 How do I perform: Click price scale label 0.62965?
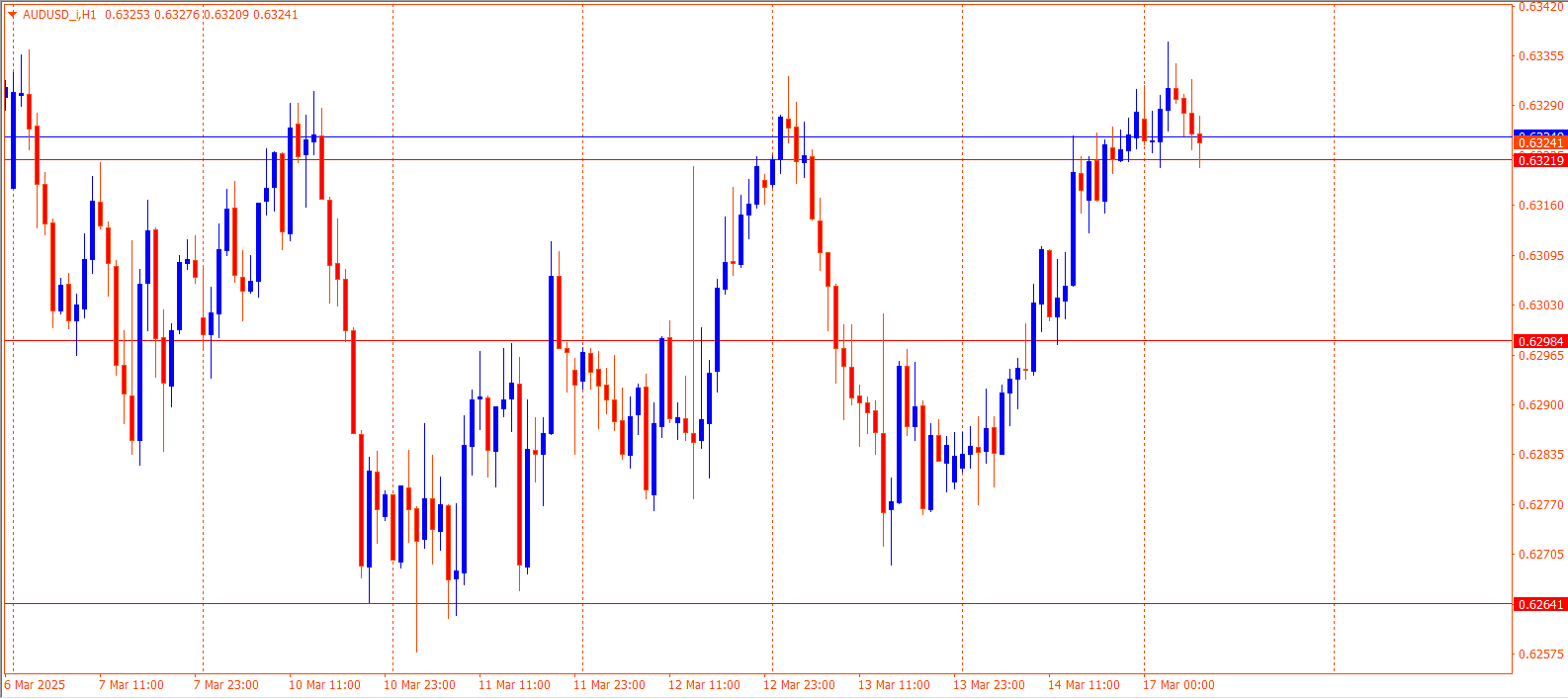(1540, 356)
